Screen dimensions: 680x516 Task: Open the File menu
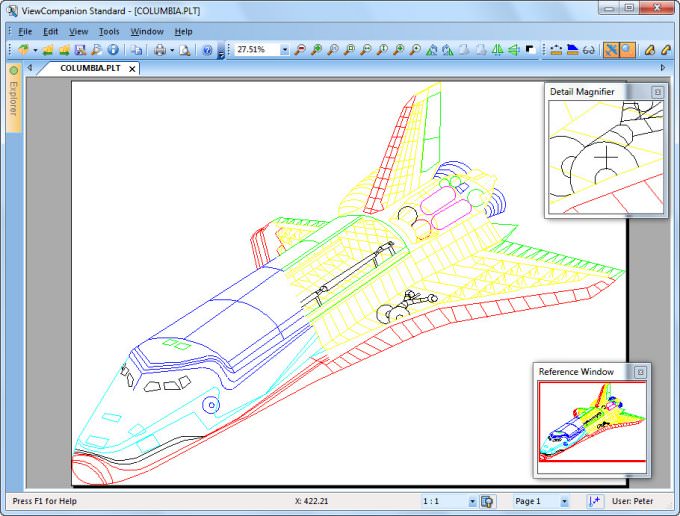click(25, 31)
